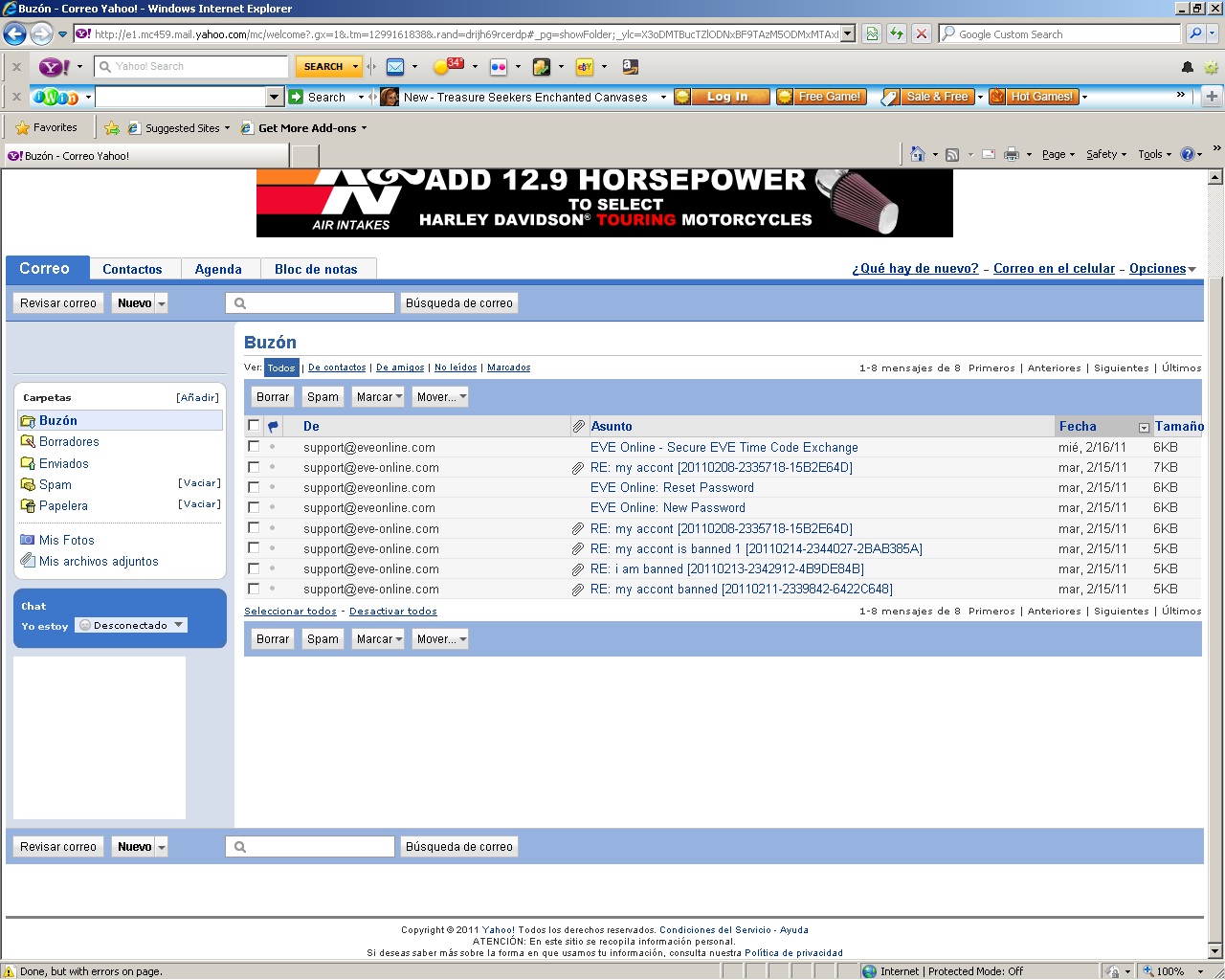Click the Home icon in command bar
Image resolution: width=1225 pixels, height=980 pixels.
[918, 154]
